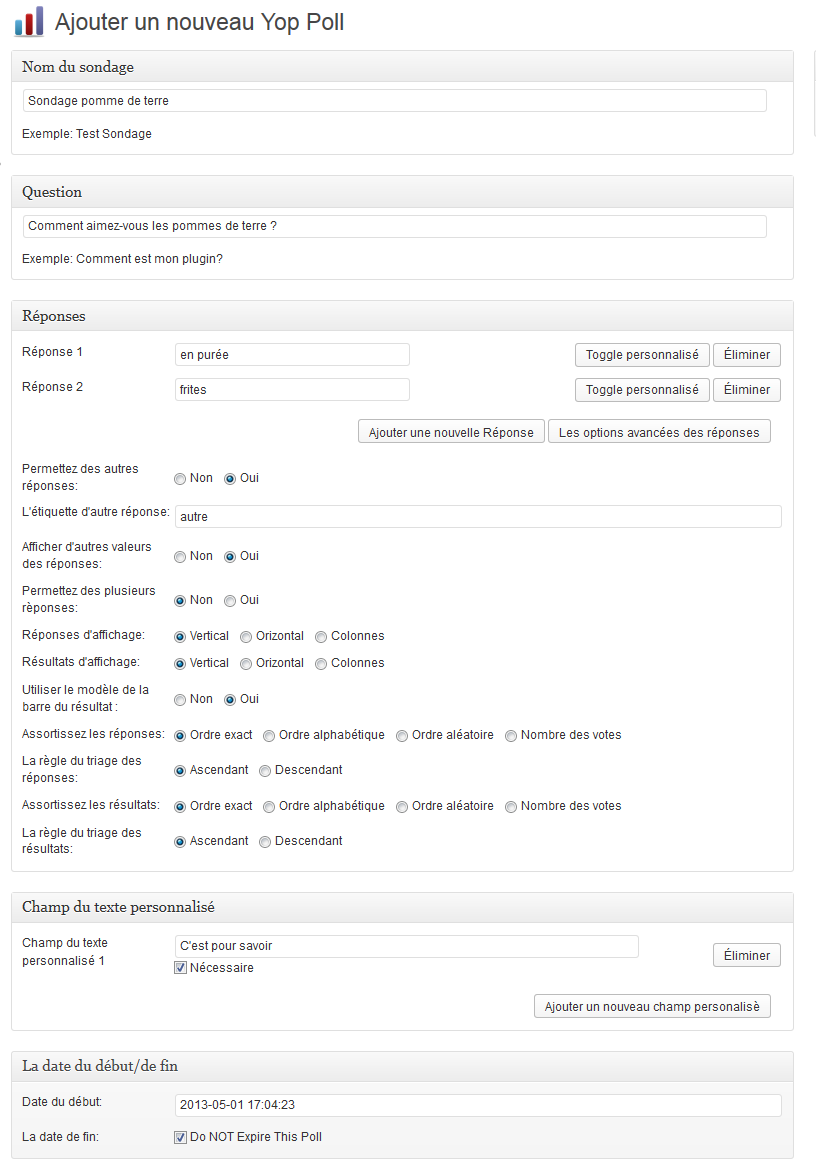Choose Oui for 'Afficher d'autres valeurs des réponses'

230,557
